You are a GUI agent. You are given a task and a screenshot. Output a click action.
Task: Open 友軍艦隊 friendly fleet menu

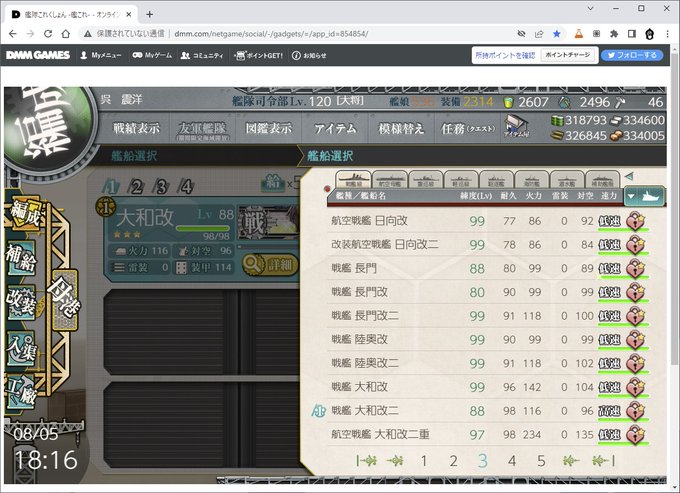tap(202, 129)
